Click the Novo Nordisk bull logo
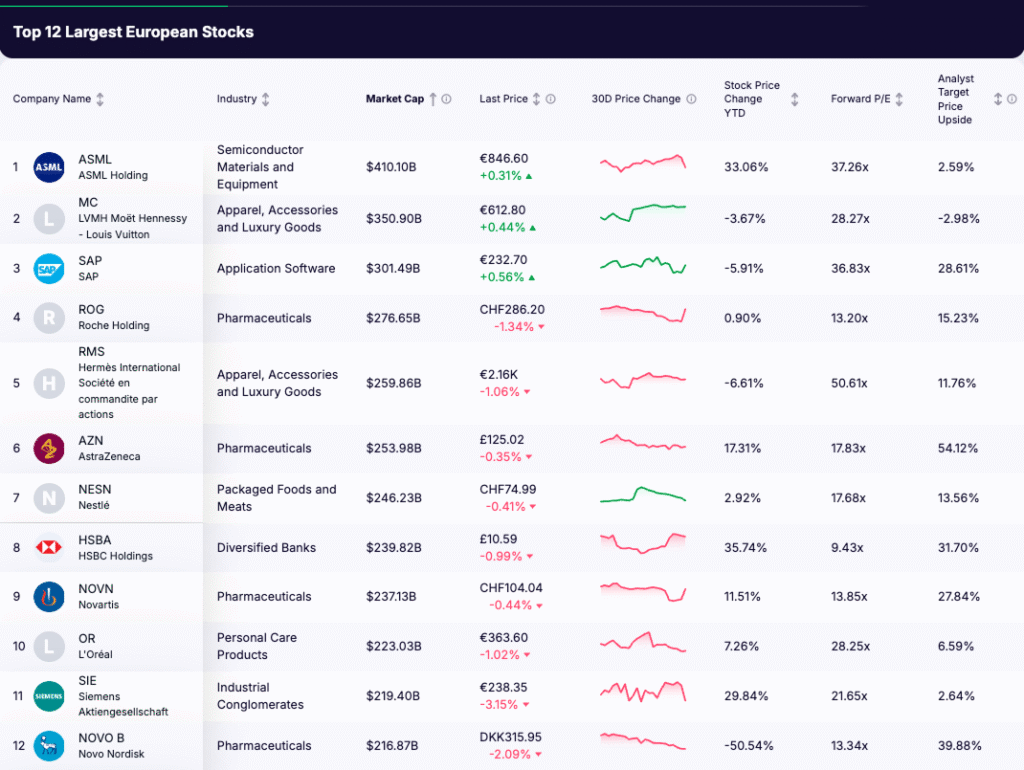 48,745
